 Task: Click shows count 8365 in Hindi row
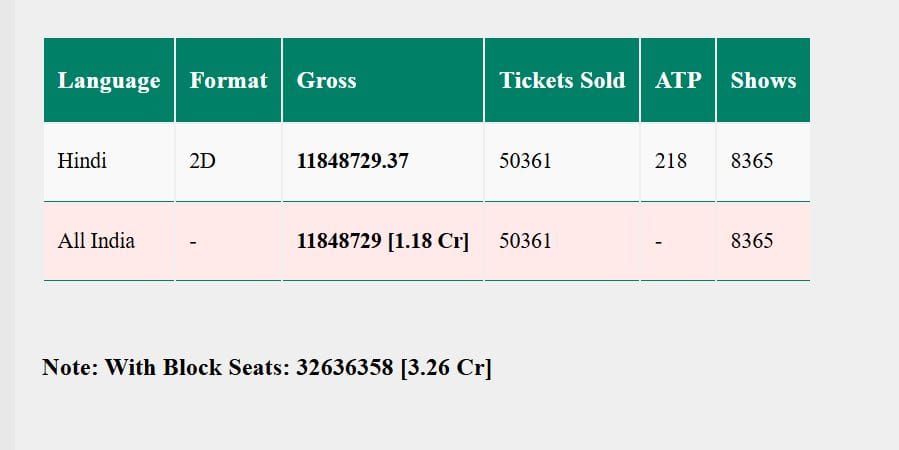coord(752,161)
